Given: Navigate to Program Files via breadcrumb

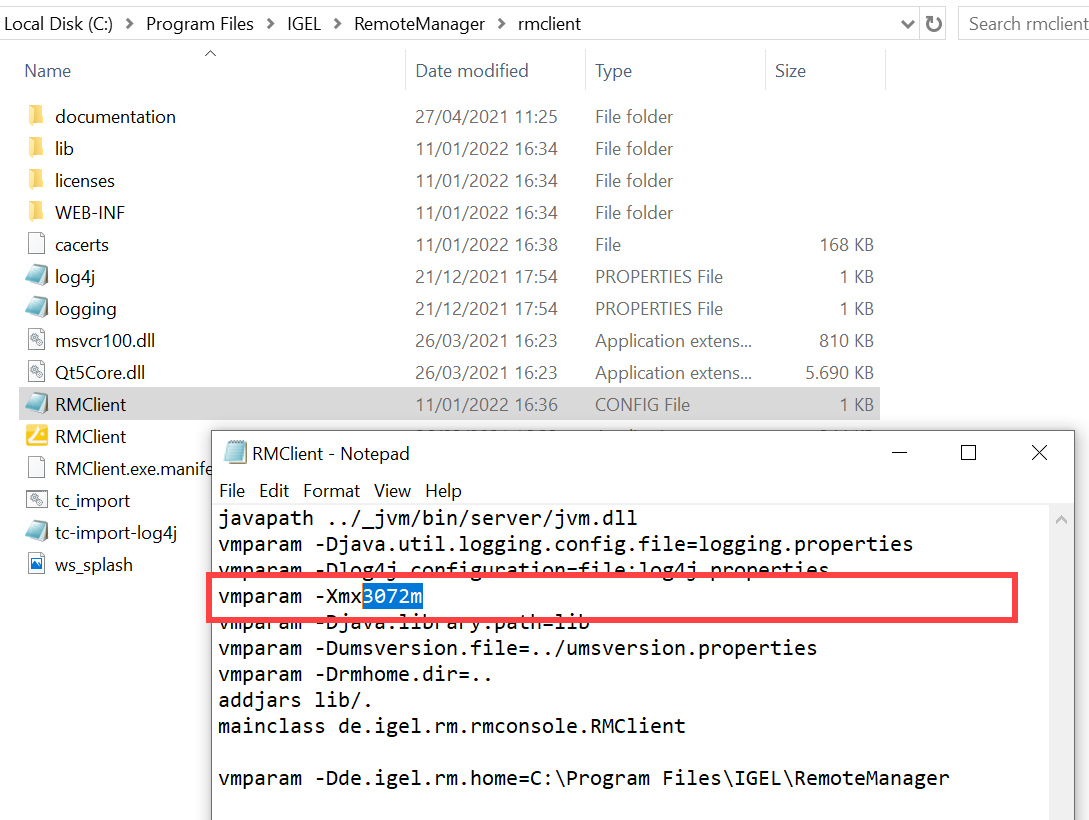Looking at the screenshot, I should pyautogui.click(x=200, y=23).
